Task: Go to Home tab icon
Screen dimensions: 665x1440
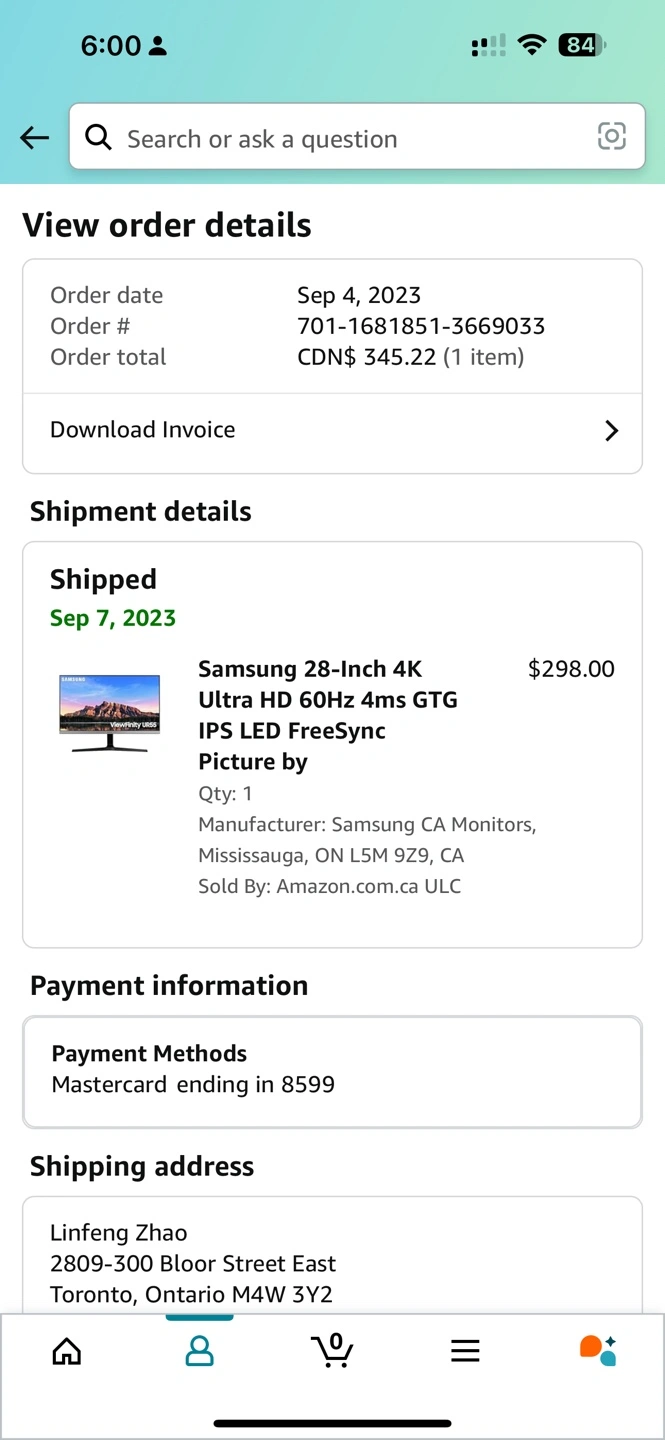Action: pos(67,1351)
